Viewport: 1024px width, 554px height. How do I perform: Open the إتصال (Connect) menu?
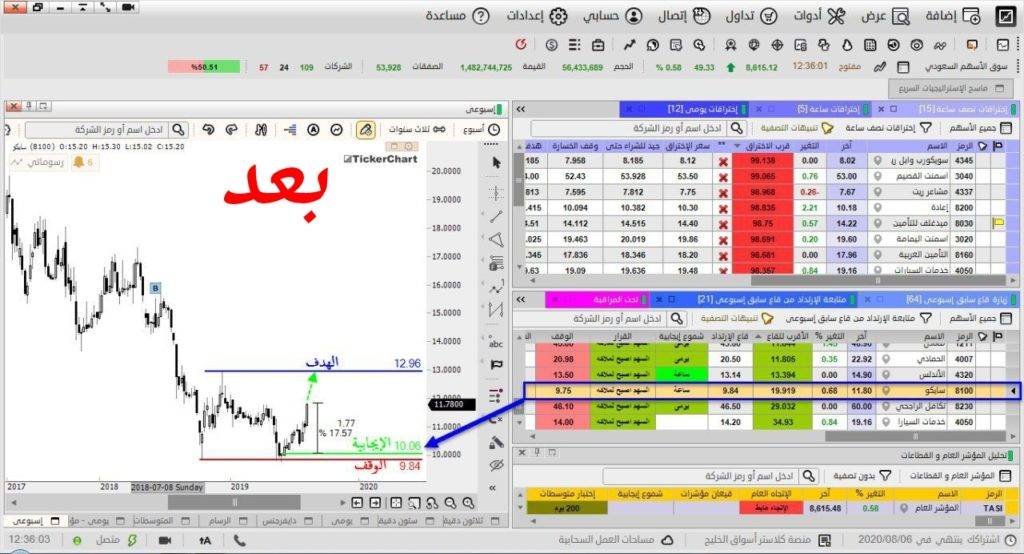point(684,16)
